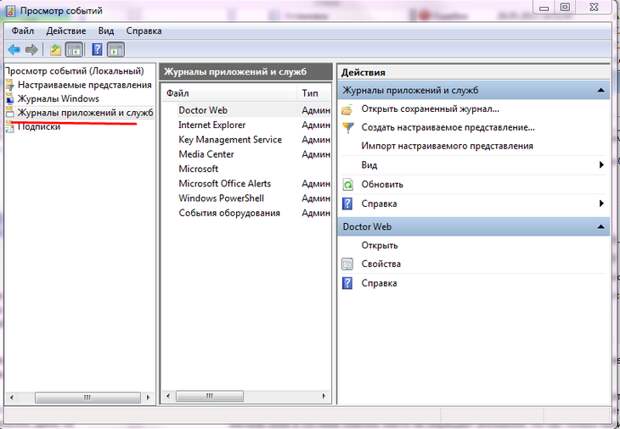Click the blue Help question-mark toolbar icon
The width and height of the screenshot is (620, 429).
click(x=97, y=49)
